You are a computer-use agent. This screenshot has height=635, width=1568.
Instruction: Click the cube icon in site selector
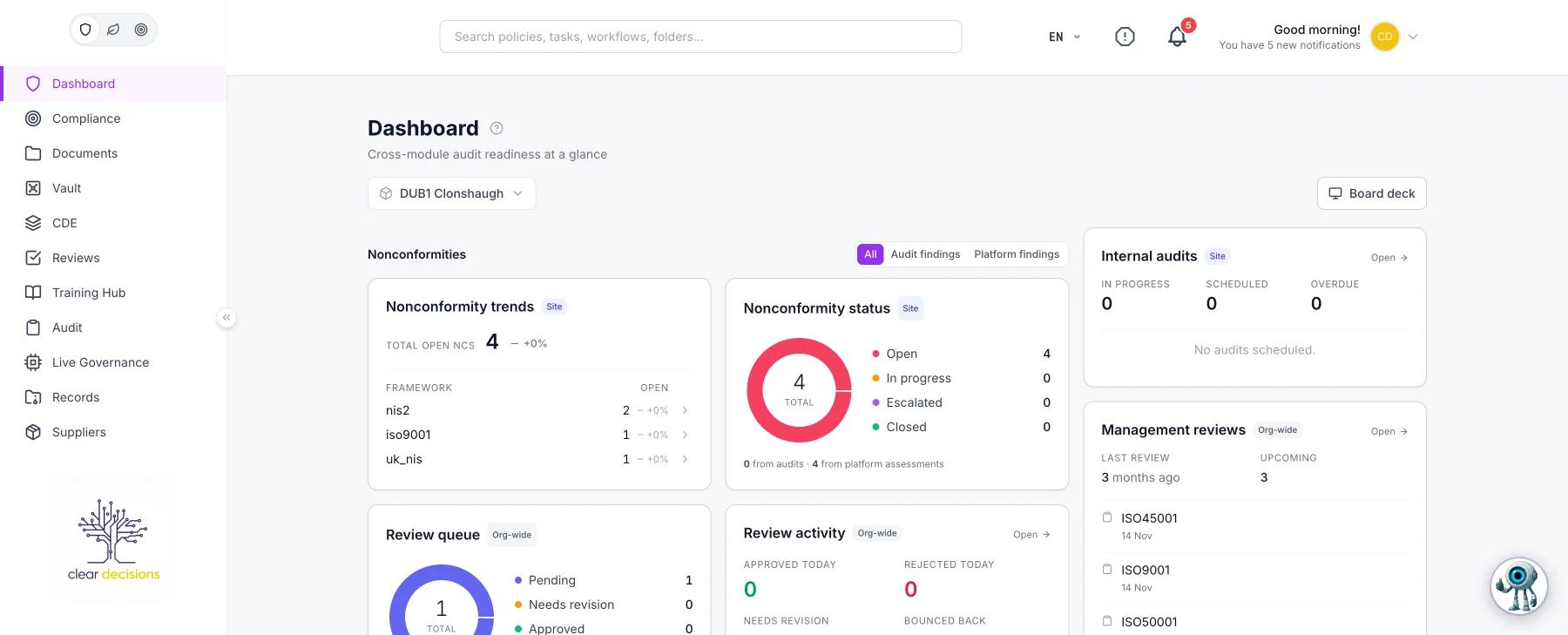386,193
